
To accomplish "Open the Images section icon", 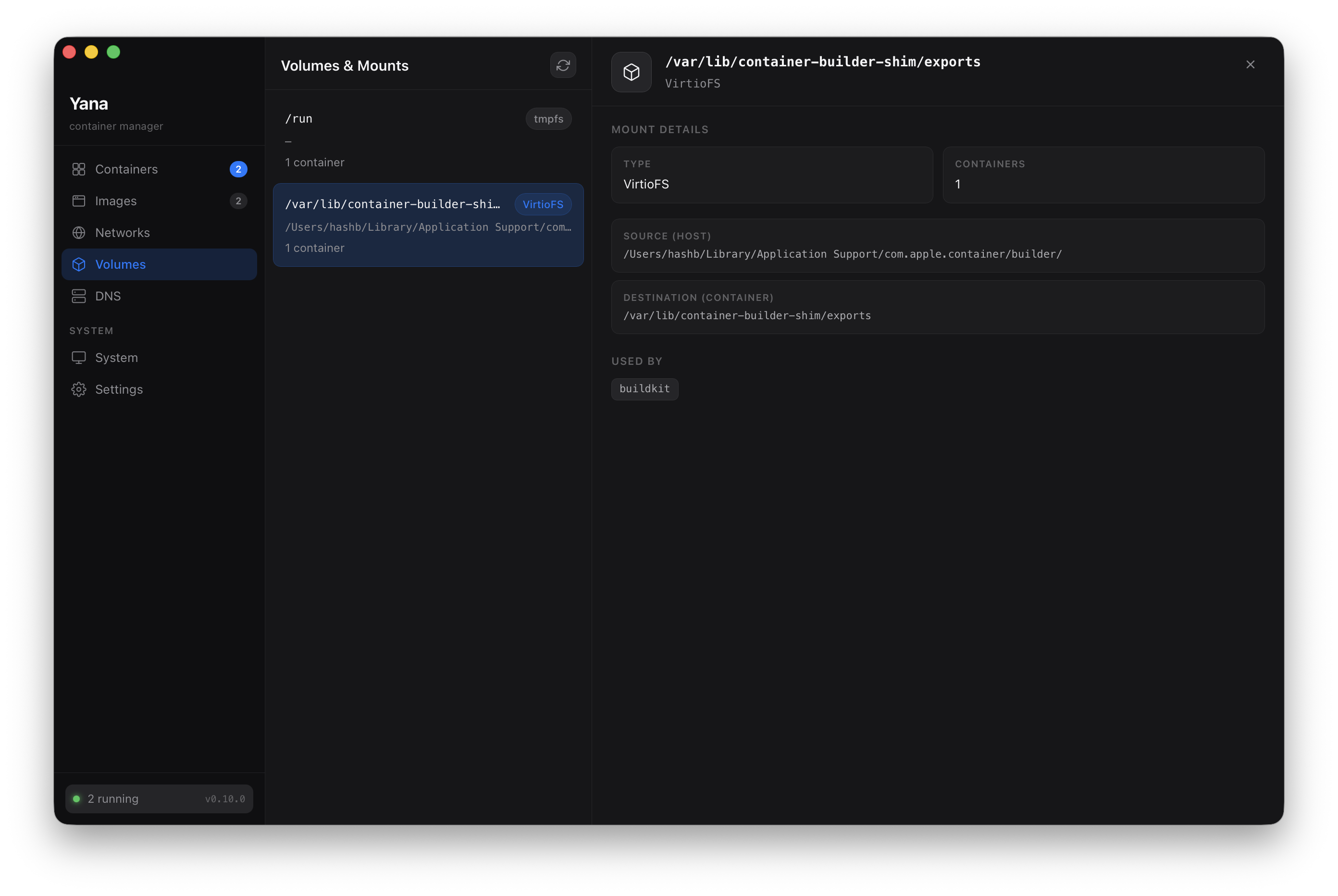I will click(x=79, y=200).
